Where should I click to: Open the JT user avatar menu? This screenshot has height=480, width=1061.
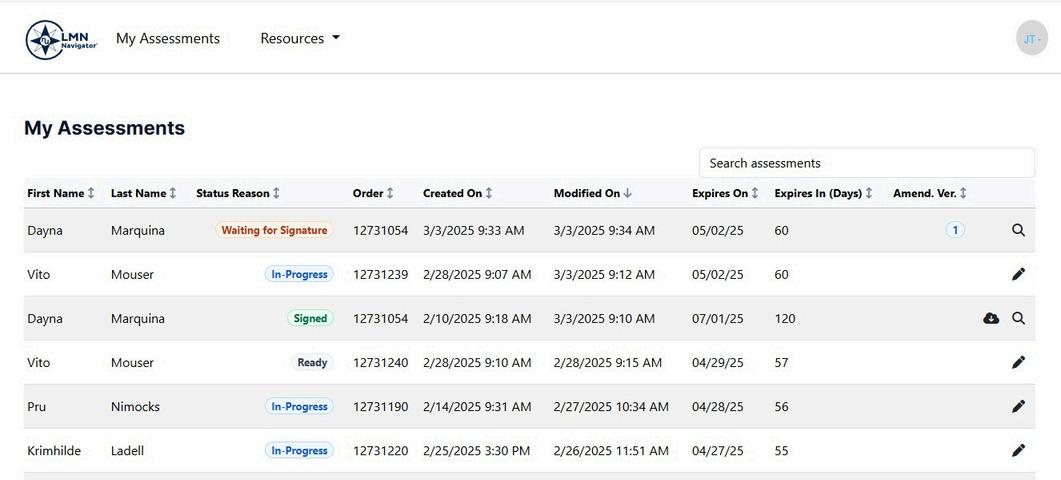click(x=1031, y=38)
